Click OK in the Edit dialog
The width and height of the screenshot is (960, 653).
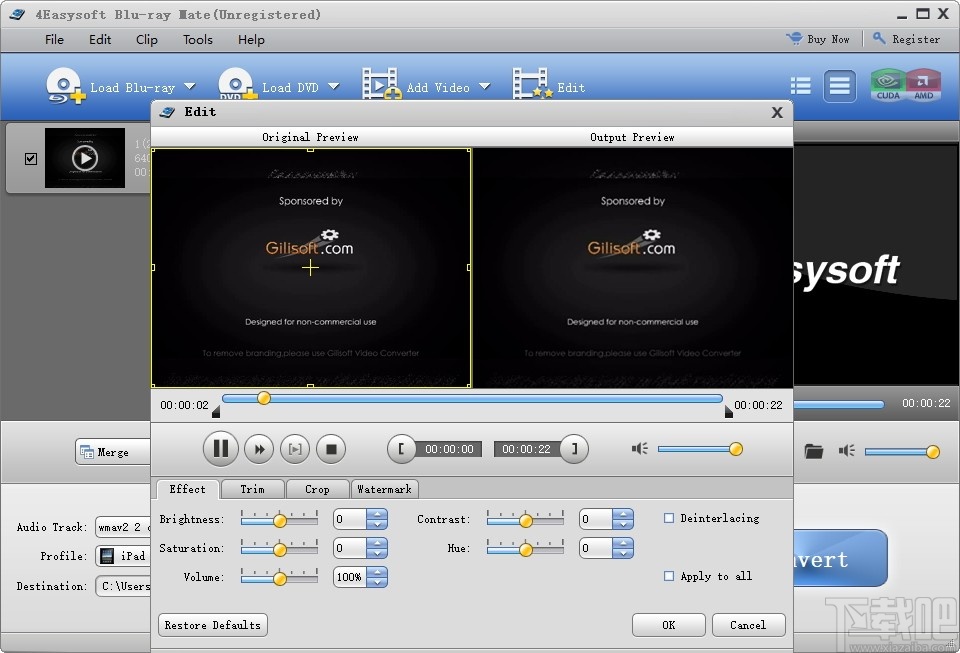click(x=669, y=625)
